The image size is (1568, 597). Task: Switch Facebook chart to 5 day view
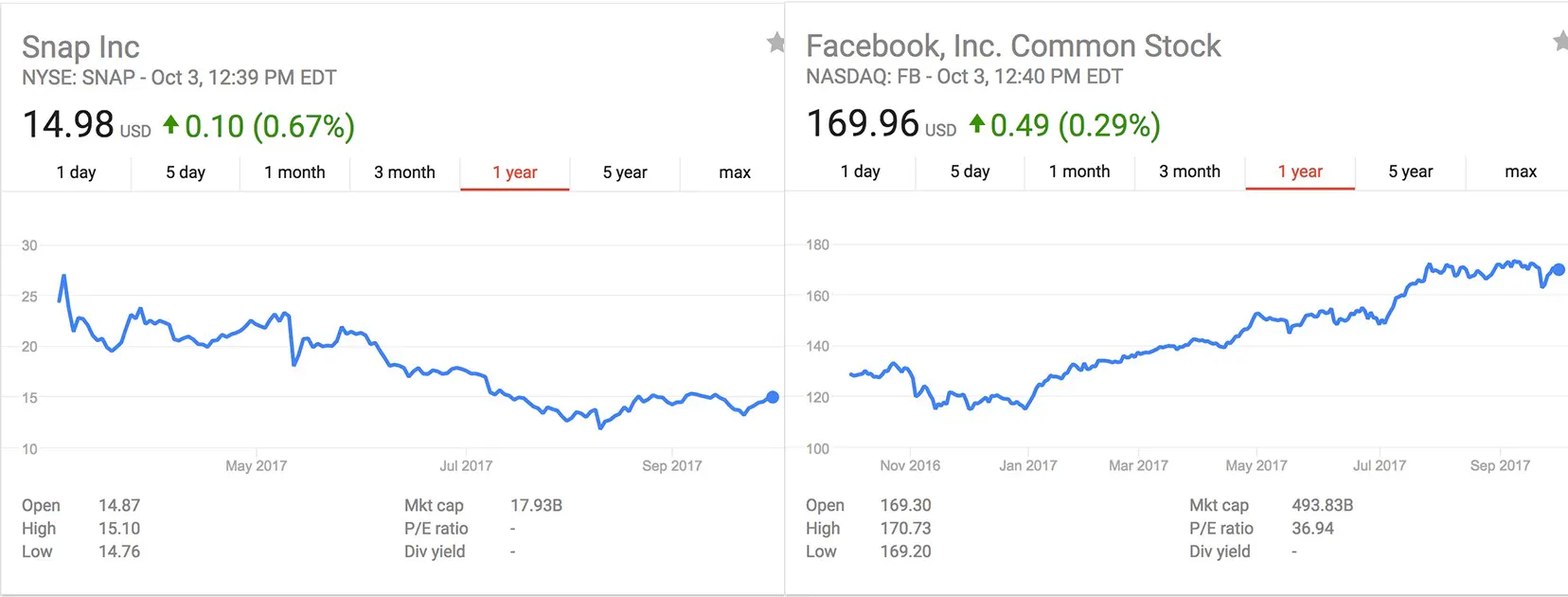[969, 172]
